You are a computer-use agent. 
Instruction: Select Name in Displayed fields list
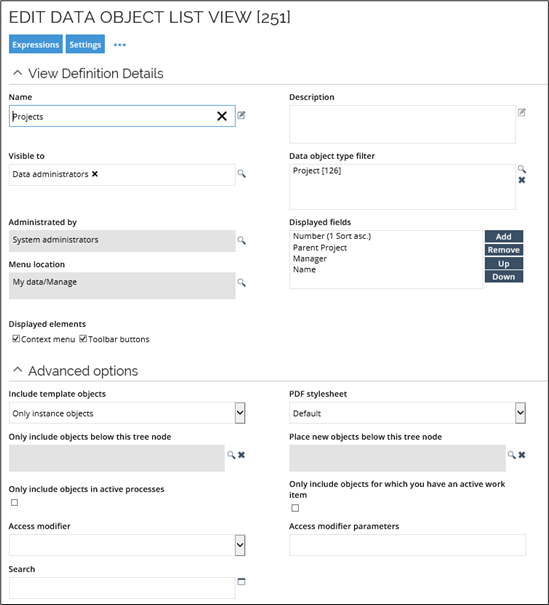(x=304, y=270)
